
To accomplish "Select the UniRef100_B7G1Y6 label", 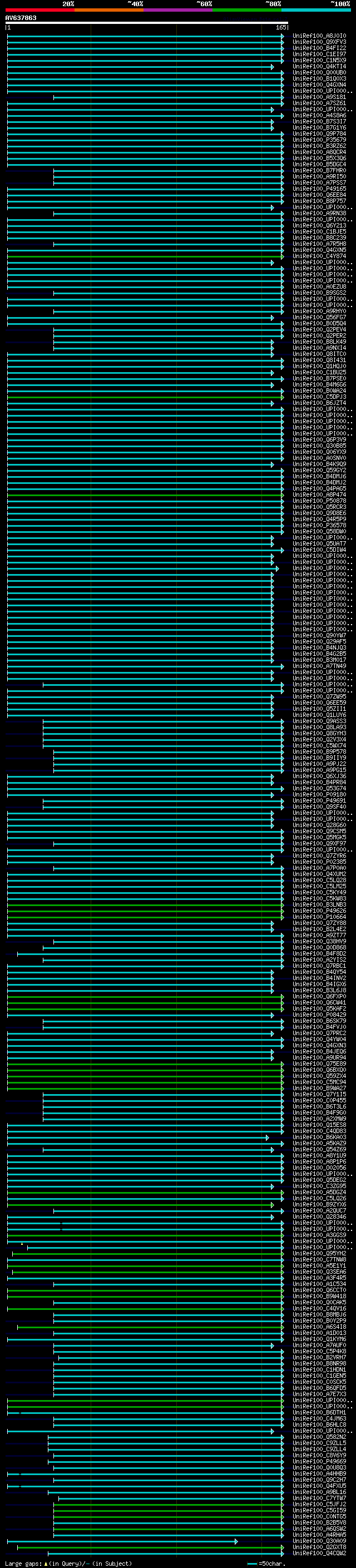I will click(319, 127).
